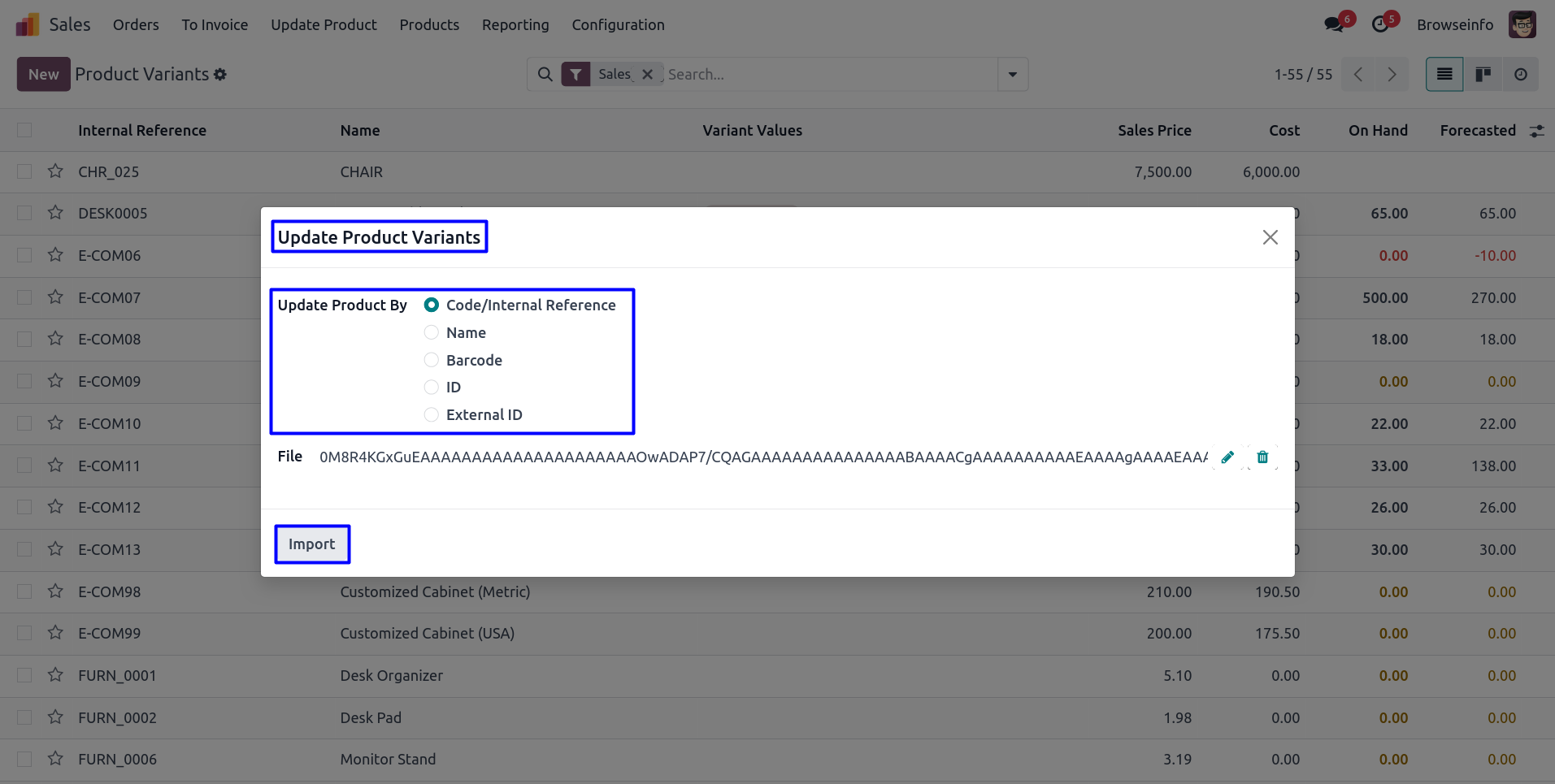Select the Name radio option
The width and height of the screenshot is (1555, 784).
click(x=432, y=332)
